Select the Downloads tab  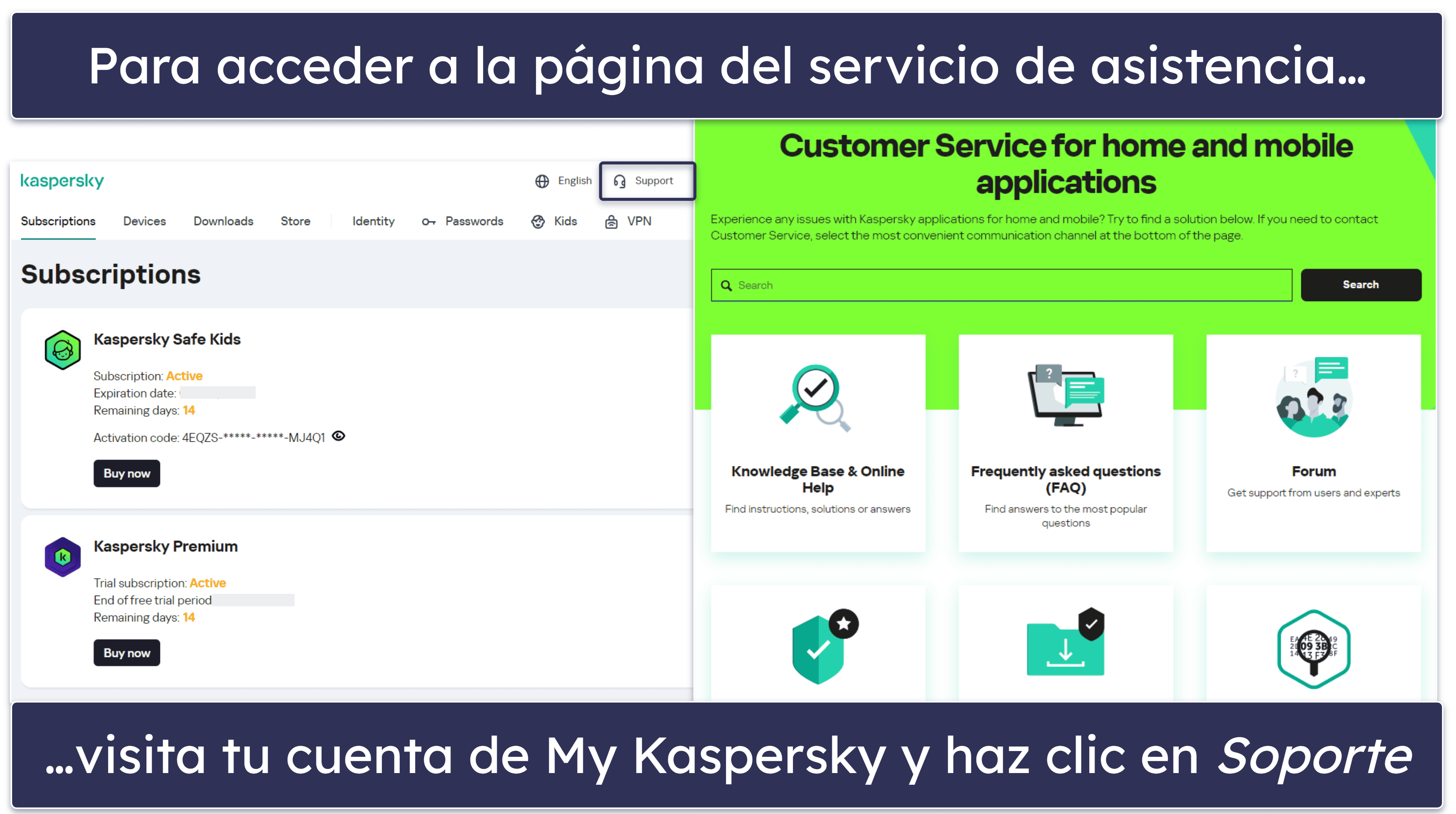point(221,221)
